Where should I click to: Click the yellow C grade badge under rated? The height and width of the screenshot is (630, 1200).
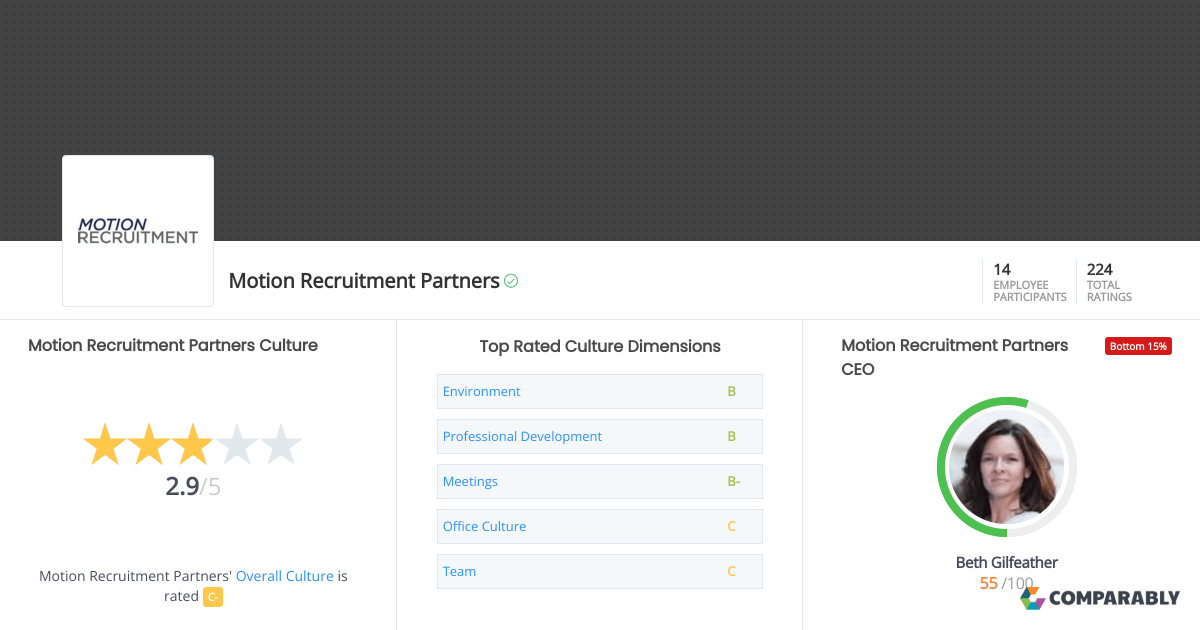tap(211, 596)
